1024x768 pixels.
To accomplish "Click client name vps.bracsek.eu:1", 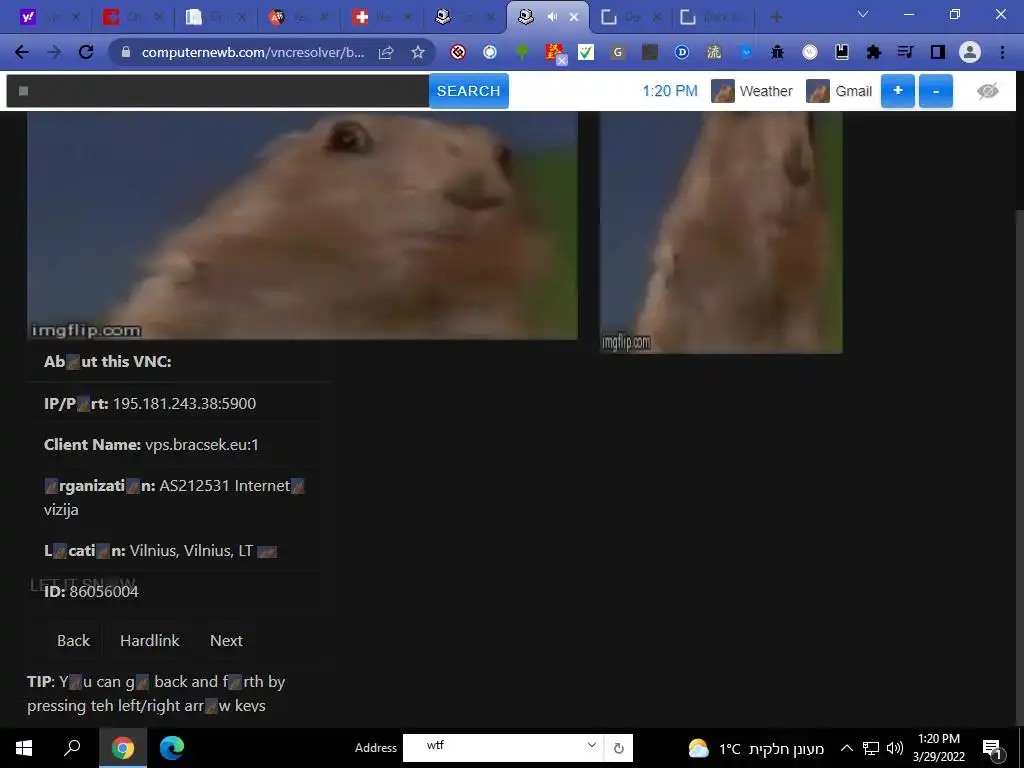I will tap(202, 445).
